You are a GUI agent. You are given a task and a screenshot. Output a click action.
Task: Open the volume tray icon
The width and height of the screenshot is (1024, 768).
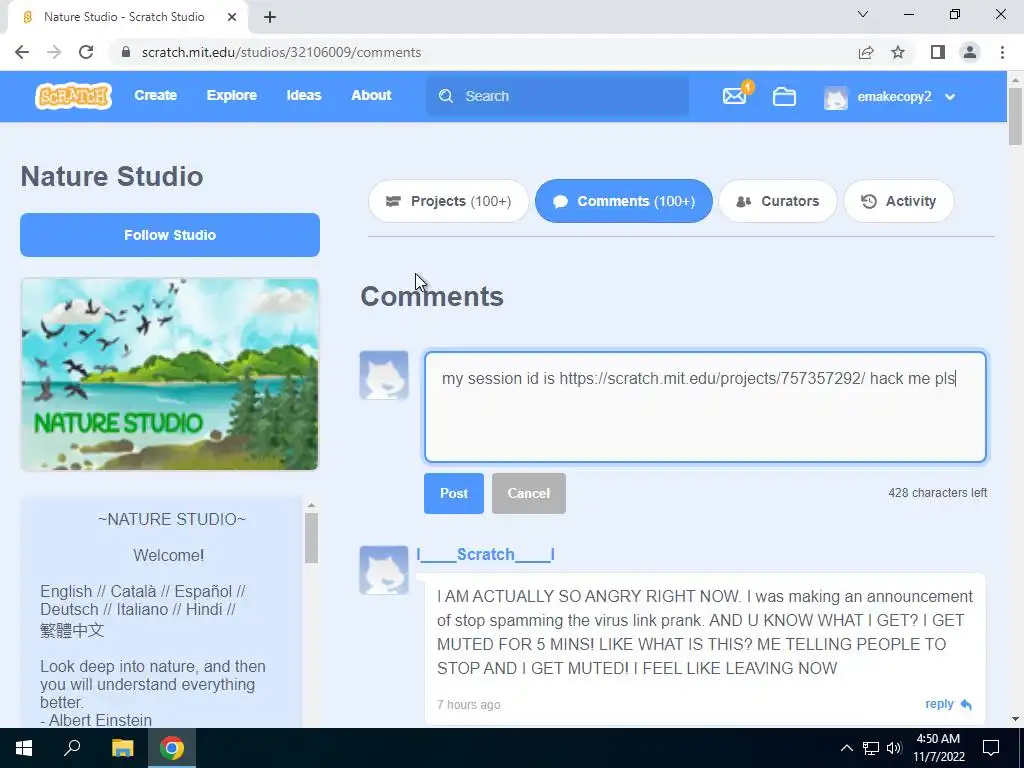pos(894,748)
